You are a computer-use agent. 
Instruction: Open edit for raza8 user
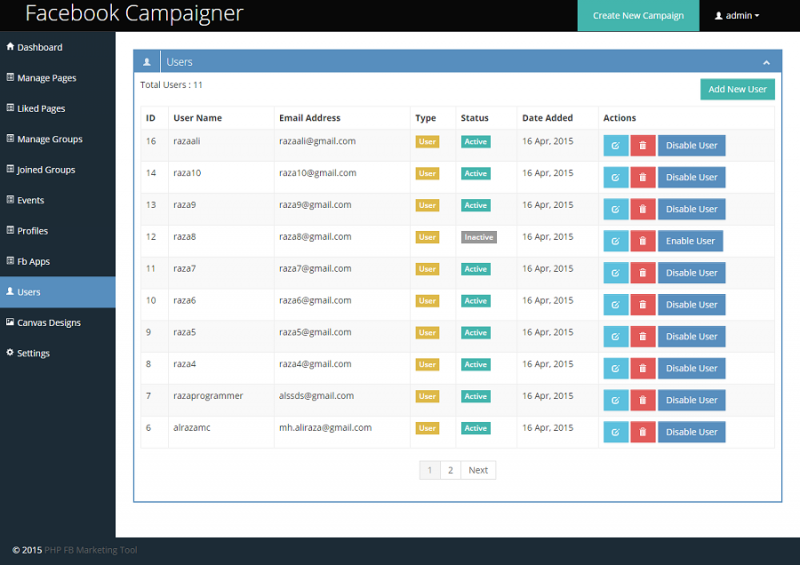(x=615, y=241)
